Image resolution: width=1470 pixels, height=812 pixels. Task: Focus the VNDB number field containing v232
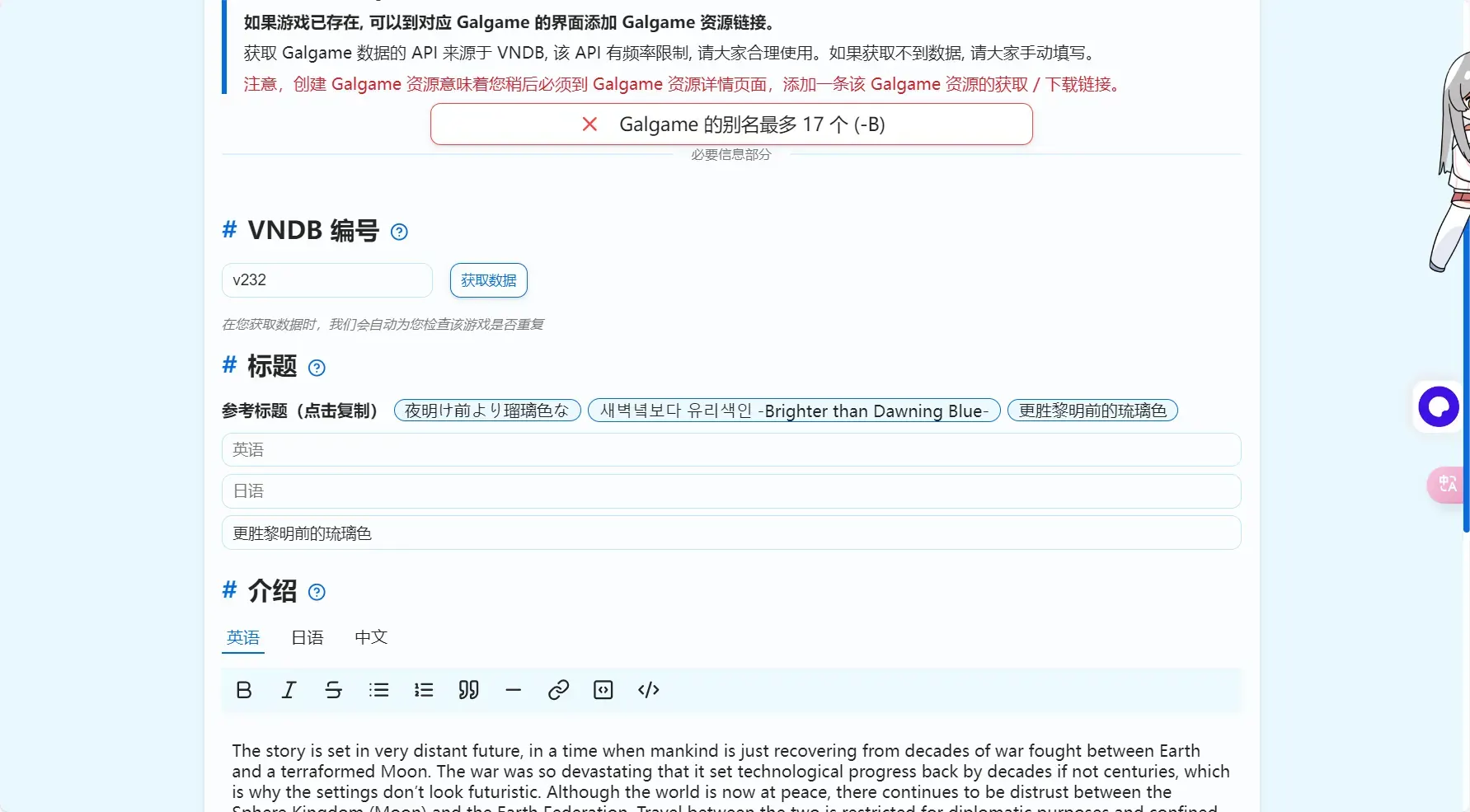(327, 280)
